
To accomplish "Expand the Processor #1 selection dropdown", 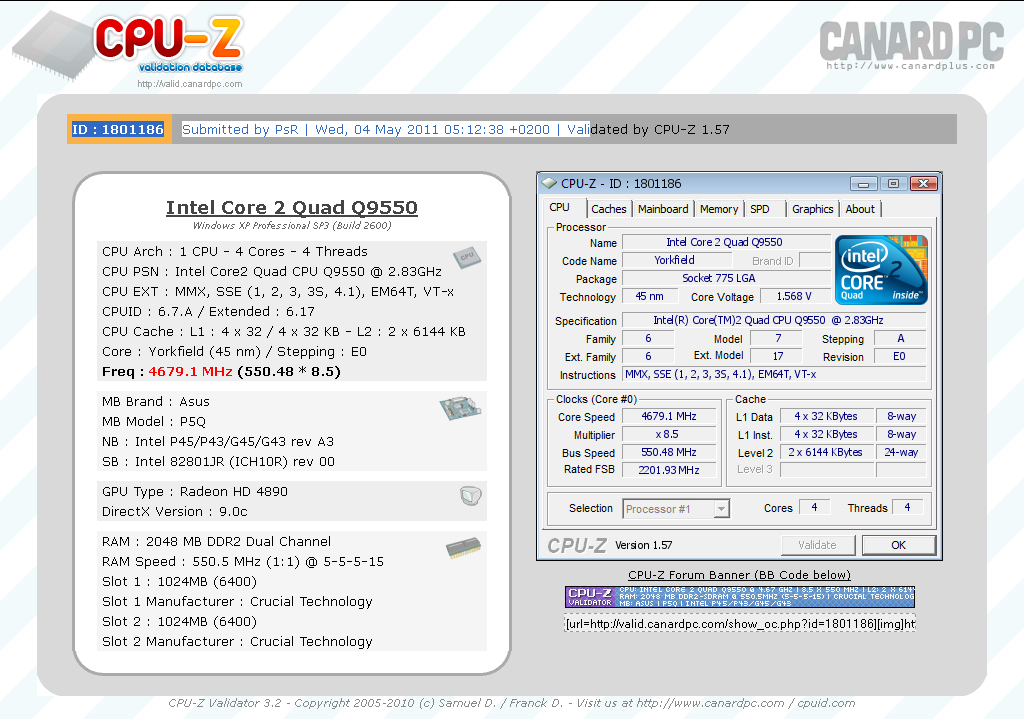I will 721,509.
